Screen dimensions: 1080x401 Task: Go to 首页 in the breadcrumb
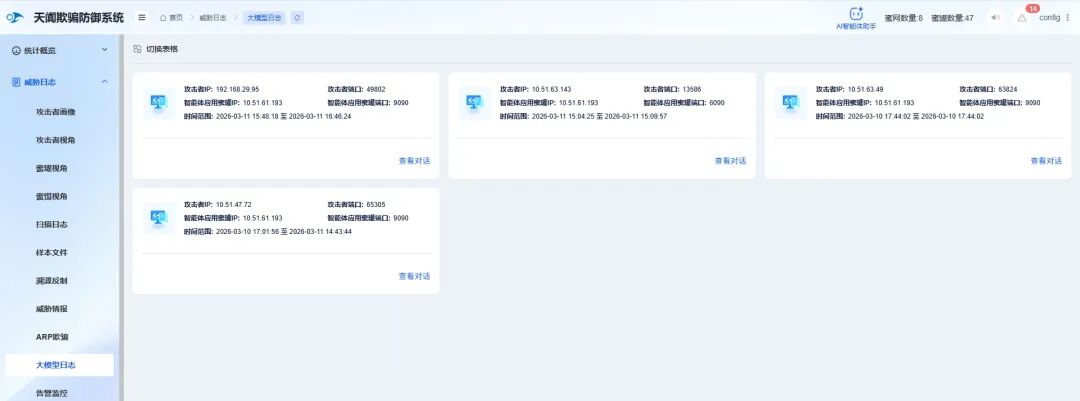[x=171, y=18]
